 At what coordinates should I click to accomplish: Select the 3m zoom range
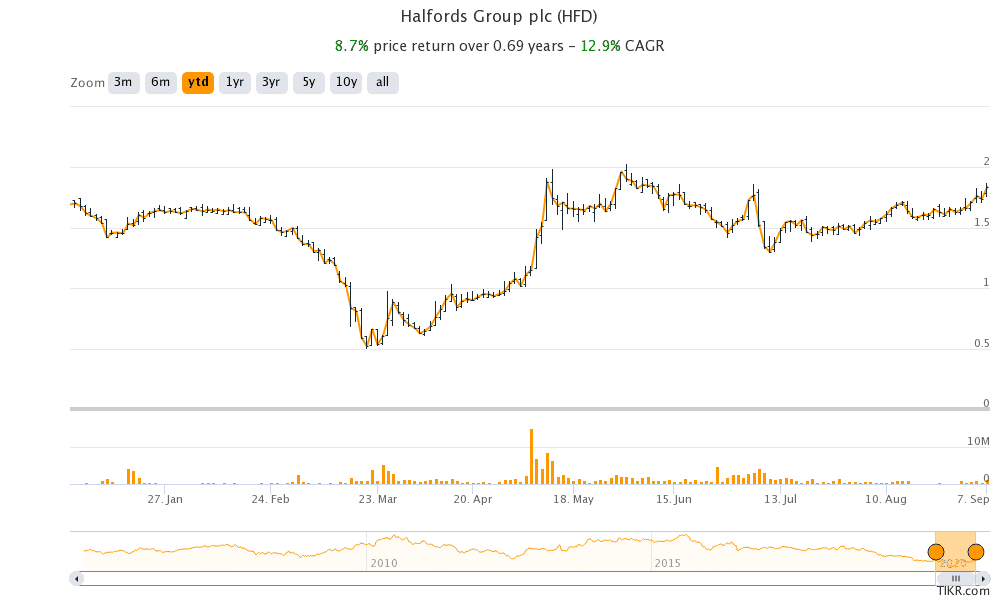tap(124, 82)
